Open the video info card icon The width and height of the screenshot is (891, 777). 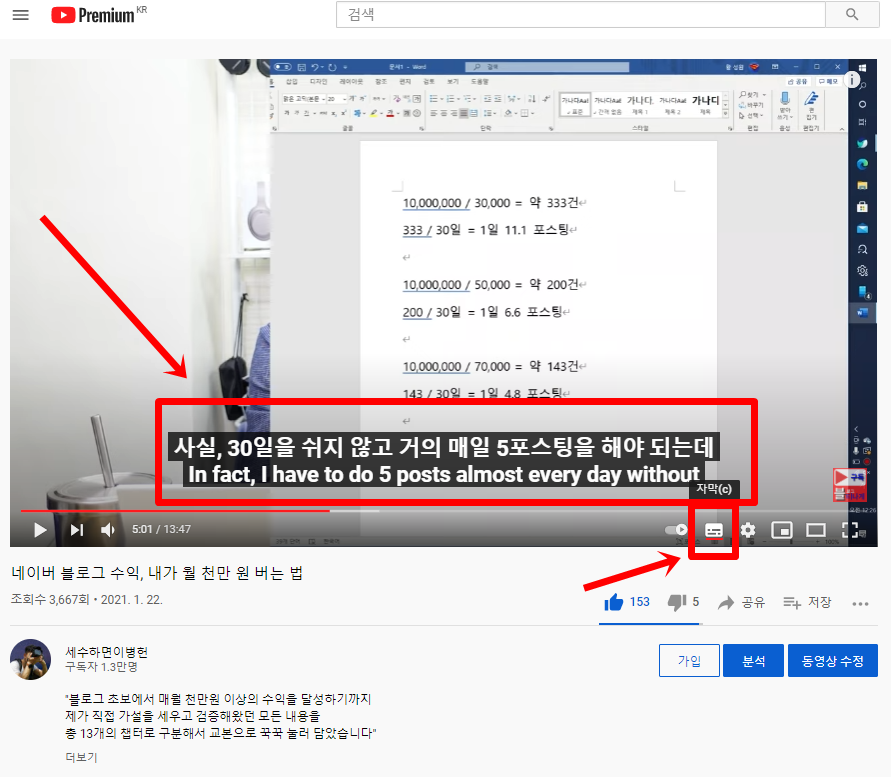coord(852,80)
